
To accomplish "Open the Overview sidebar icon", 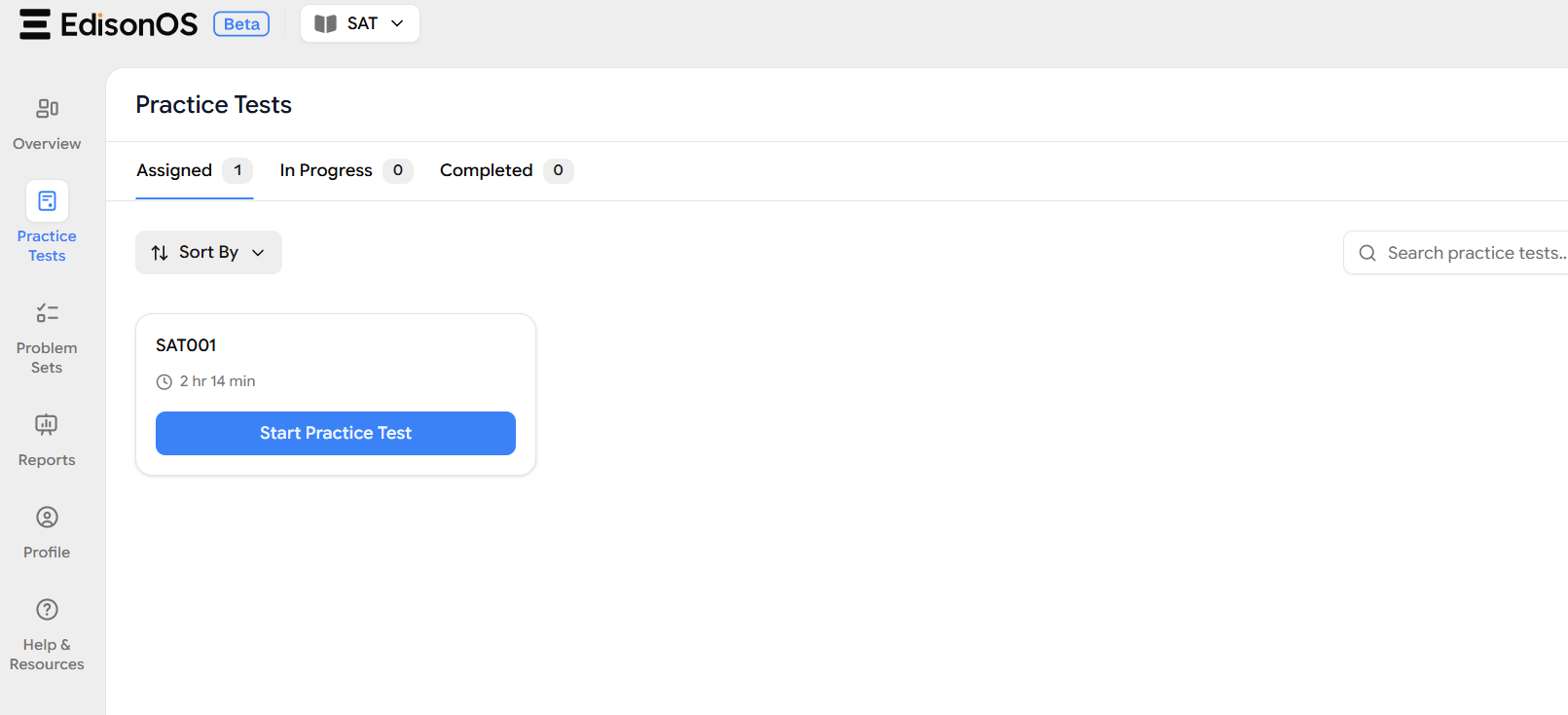I will click(47, 108).
